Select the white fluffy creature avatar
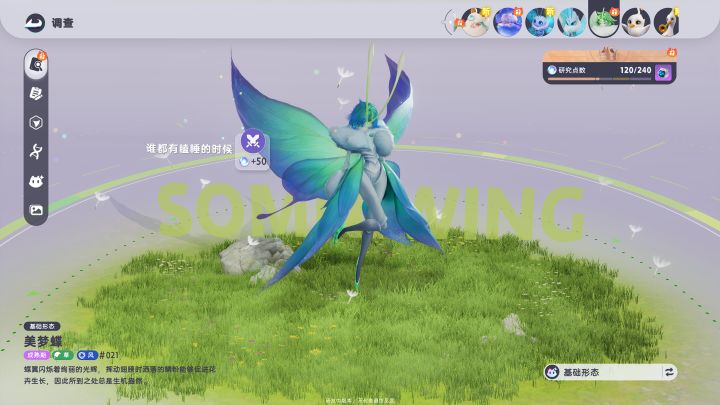The width and height of the screenshot is (720, 405). pyautogui.click(x=475, y=22)
